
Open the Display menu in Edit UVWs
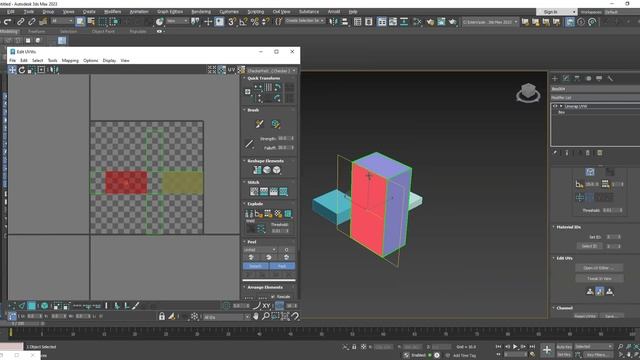point(109,60)
